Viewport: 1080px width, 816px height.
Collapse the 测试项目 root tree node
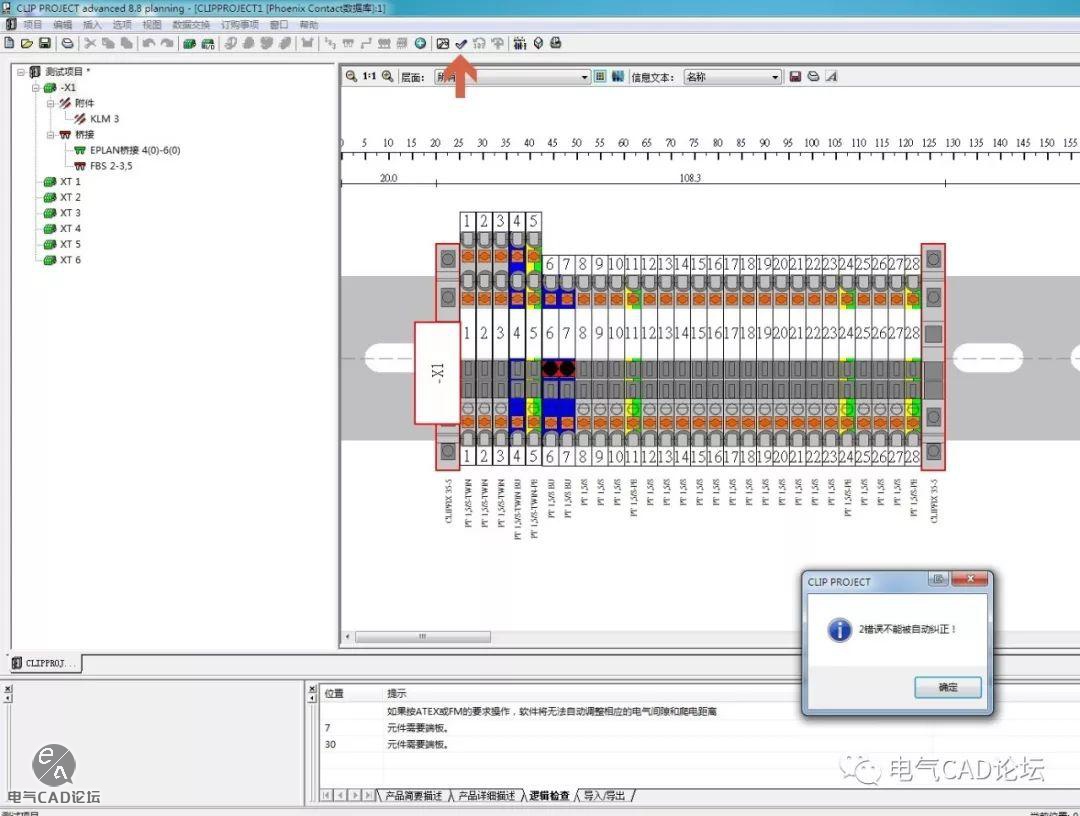(21, 72)
